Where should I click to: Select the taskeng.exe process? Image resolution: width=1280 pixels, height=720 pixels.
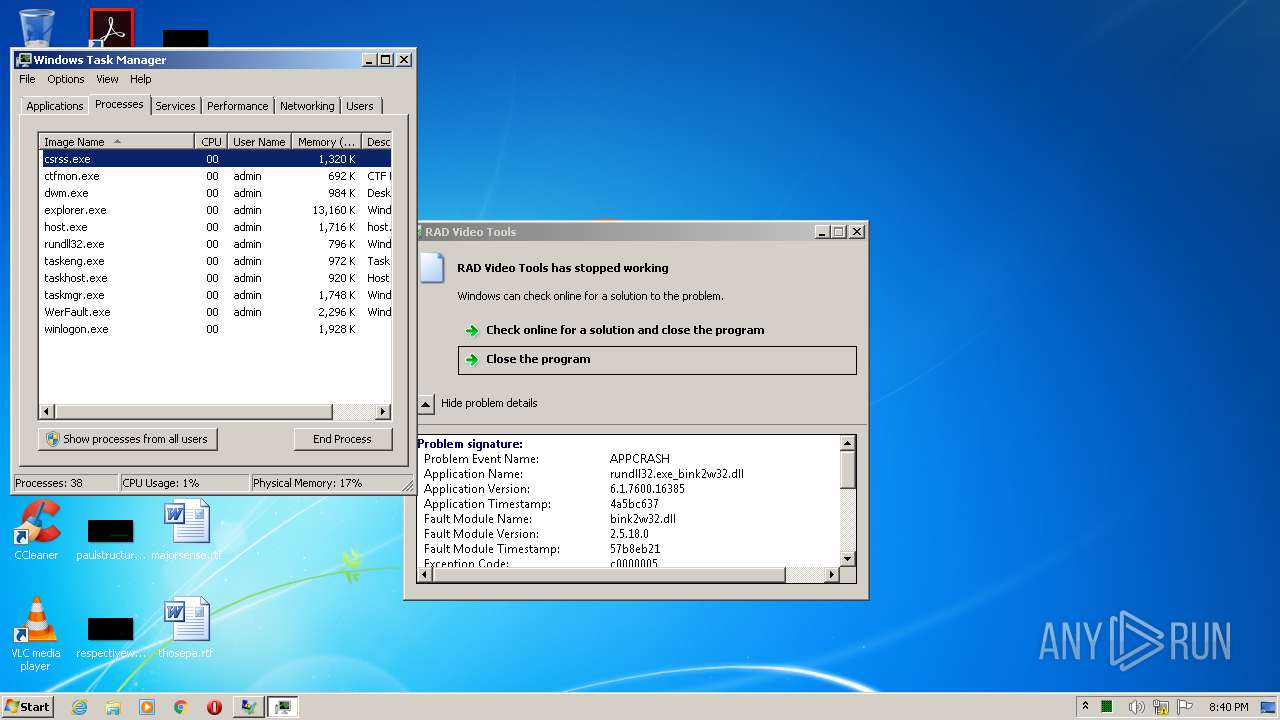[215, 261]
